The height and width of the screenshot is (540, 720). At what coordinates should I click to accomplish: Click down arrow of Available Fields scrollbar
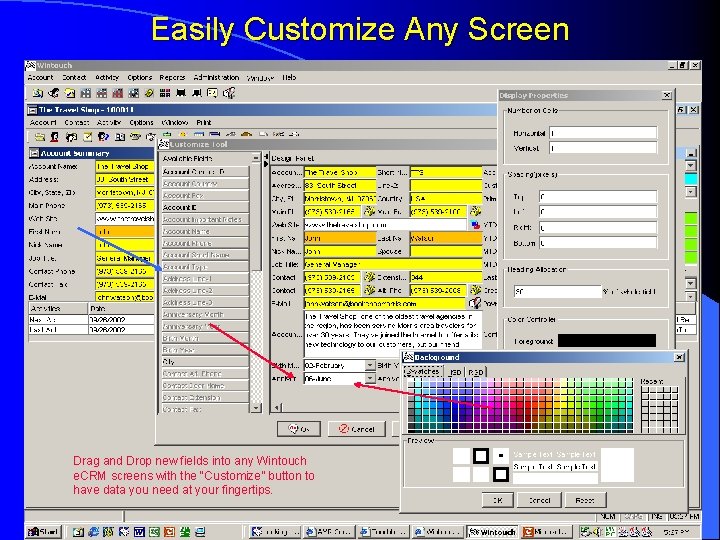(256, 407)
